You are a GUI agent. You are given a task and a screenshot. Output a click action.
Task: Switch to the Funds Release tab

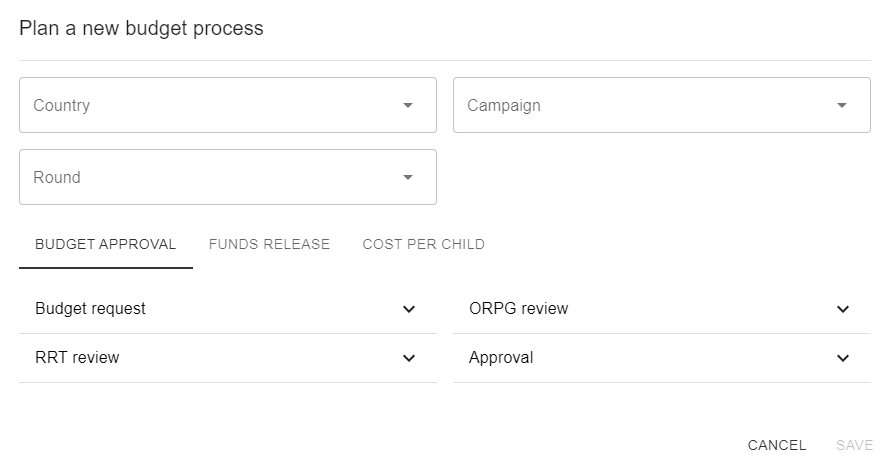pyautogui.click(x=269, y=244)
